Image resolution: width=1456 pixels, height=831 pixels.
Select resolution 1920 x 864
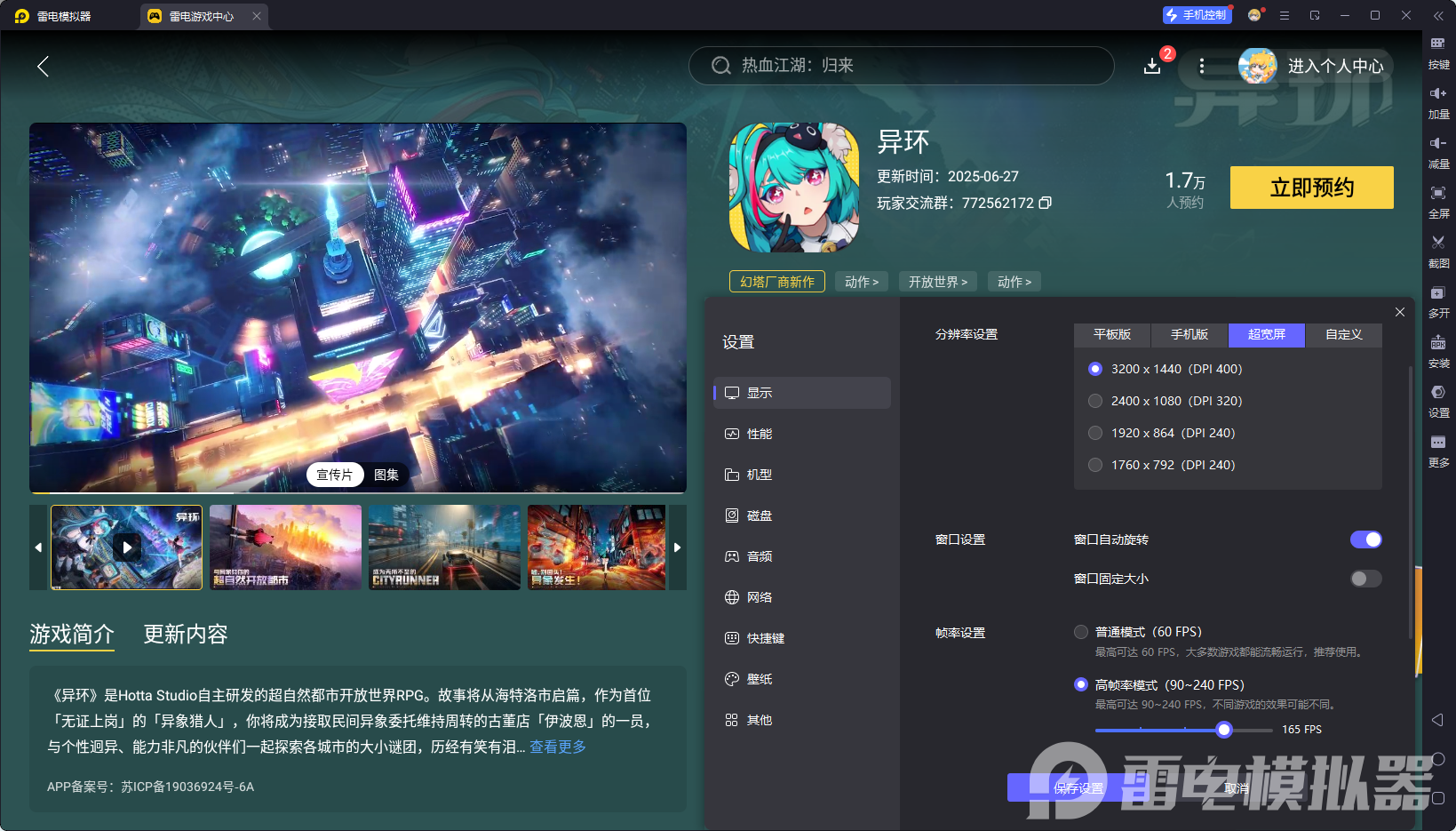pyautogui.click(x=1095, y=433)
